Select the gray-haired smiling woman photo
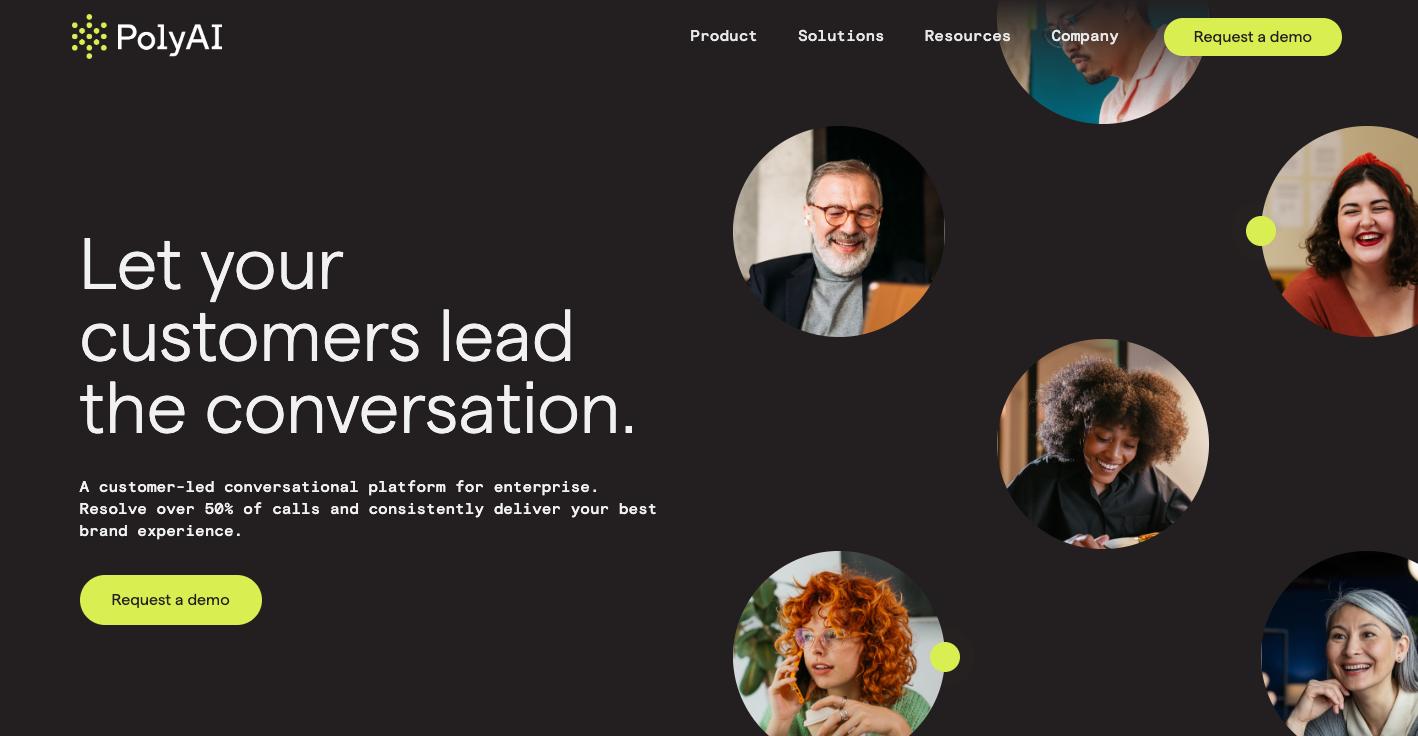The image size is (1418, 736). tap(1340, 644)
